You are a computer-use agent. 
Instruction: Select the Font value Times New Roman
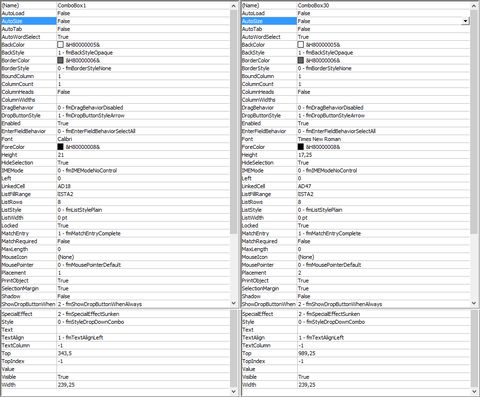pyautogui.click(x=319, y=139)
